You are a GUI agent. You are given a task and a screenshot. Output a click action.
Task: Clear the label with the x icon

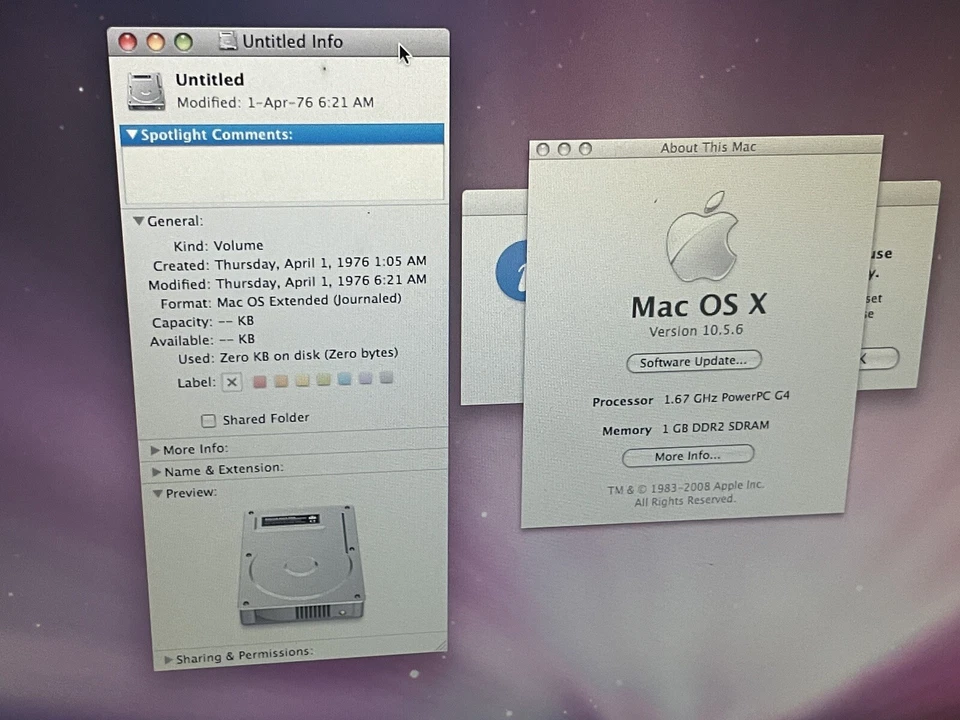231,381
